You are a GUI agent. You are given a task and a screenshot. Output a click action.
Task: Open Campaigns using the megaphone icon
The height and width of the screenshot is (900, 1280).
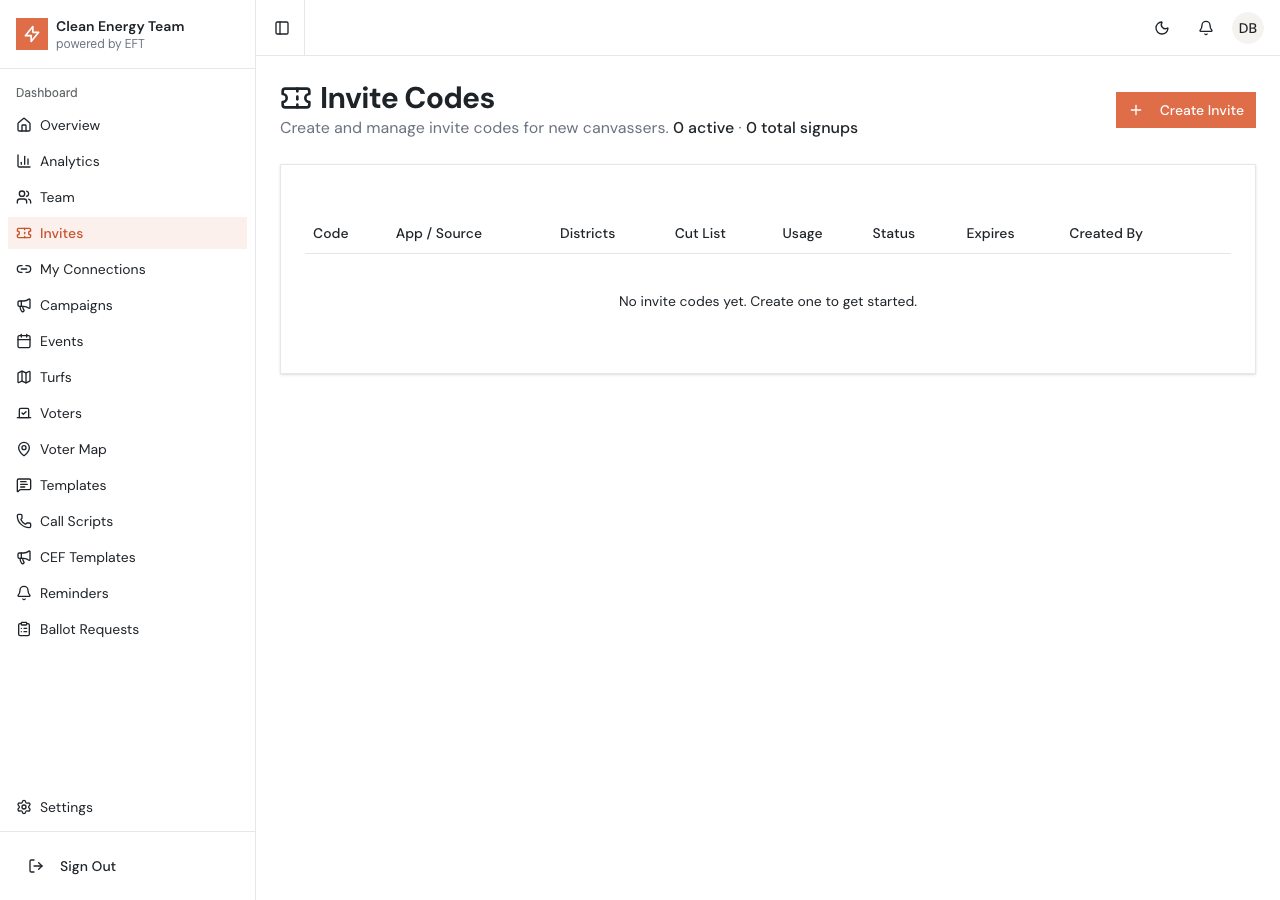point(24,305)
